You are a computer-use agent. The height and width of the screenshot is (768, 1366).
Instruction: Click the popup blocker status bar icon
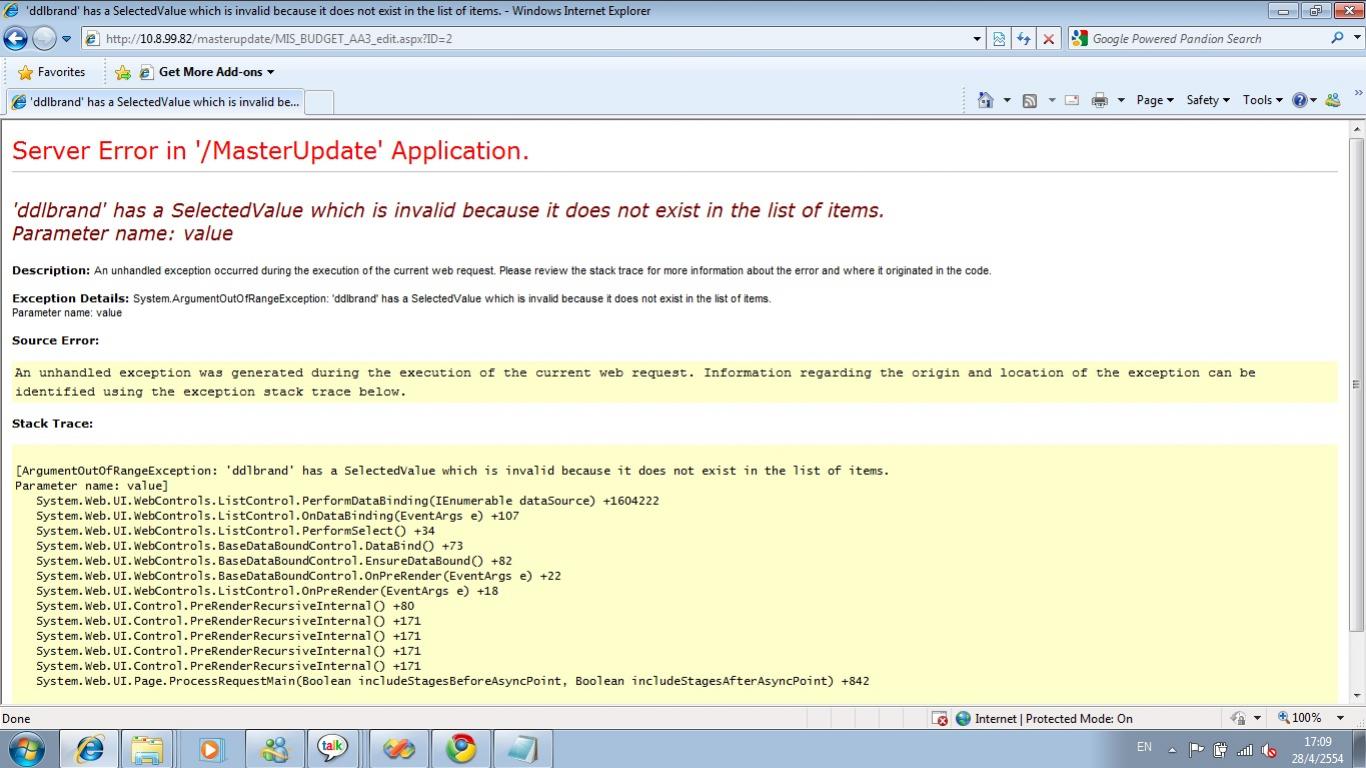(x=940, y=718)
